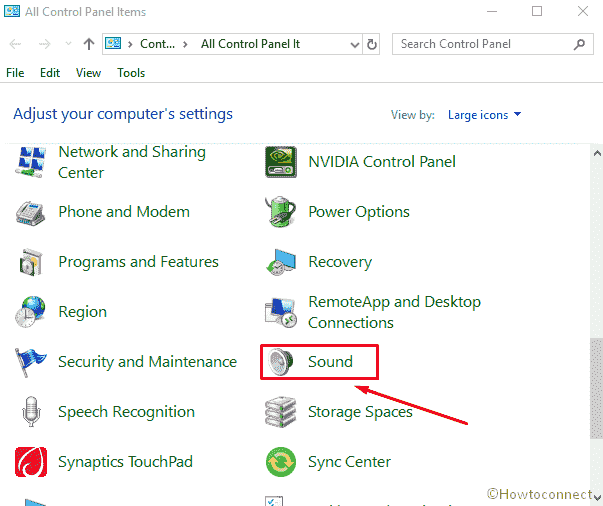Click the Sync Center green icon
The image size is (603, 506).
pos(281,462)
